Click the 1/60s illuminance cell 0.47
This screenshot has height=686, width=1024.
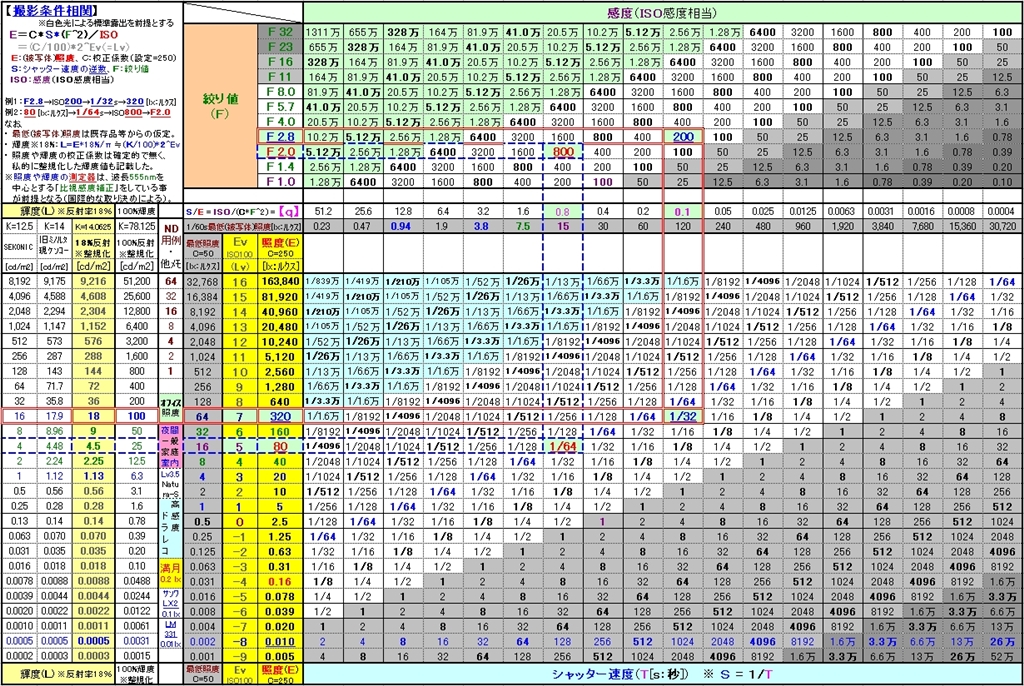(363, 226)
